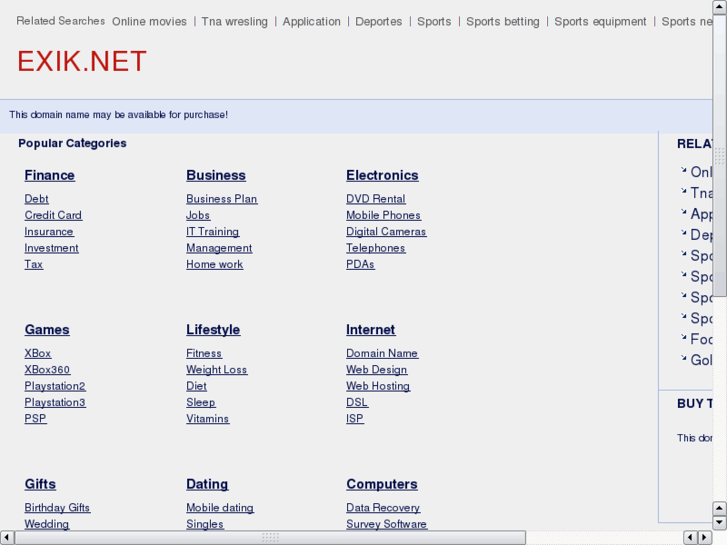Image resolution: width=727 pixels, height=545 pixels.
Task: Open the Sports betting related search
Action: pyautogui.click(x=503, y=21)
